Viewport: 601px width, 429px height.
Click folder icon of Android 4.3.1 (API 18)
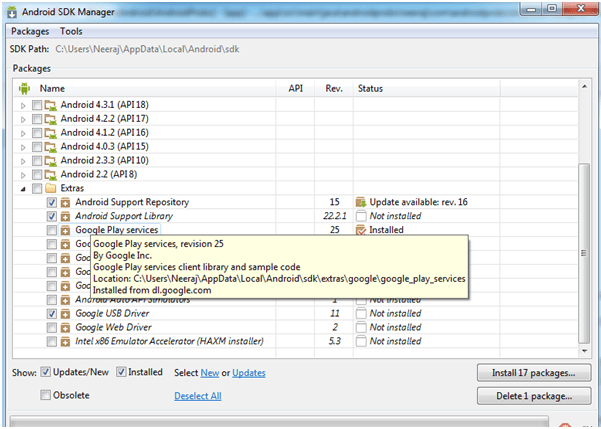click(x=50, y=105)
